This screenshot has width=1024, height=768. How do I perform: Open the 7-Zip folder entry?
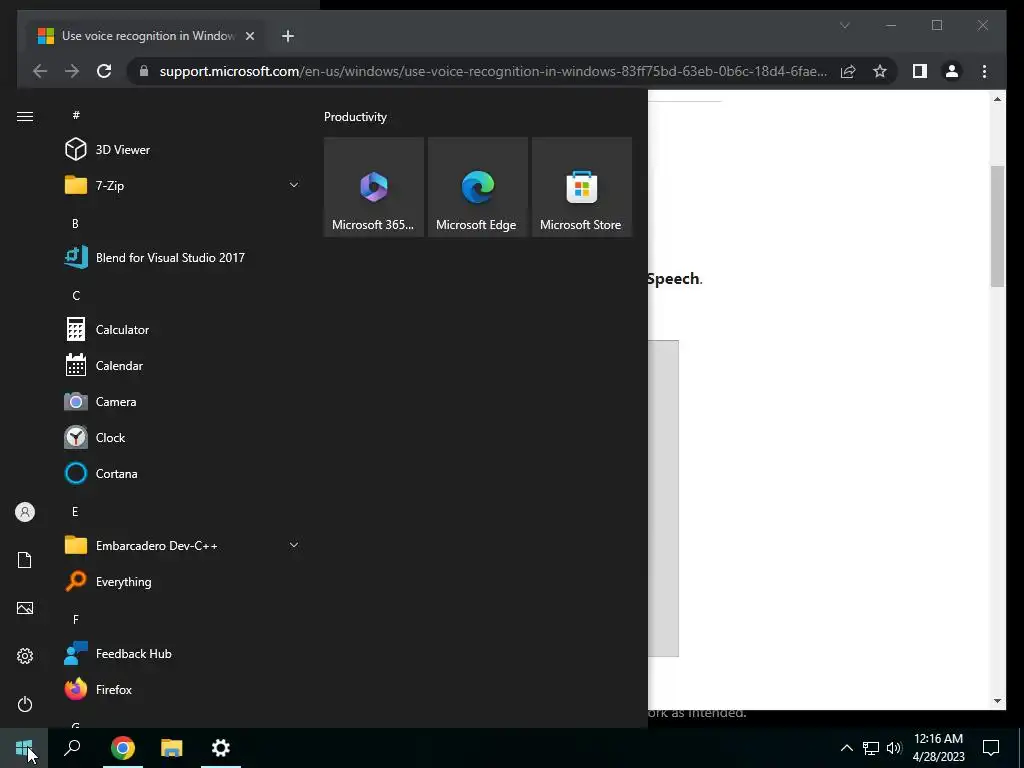[x=183, y=185]
